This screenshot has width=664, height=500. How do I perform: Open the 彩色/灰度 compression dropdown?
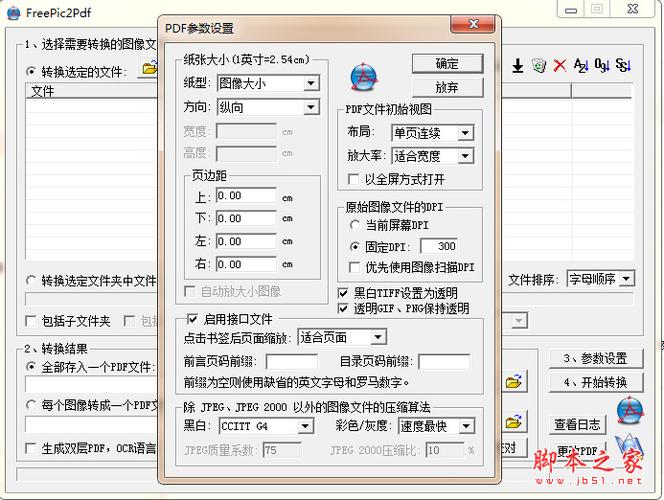466,426
